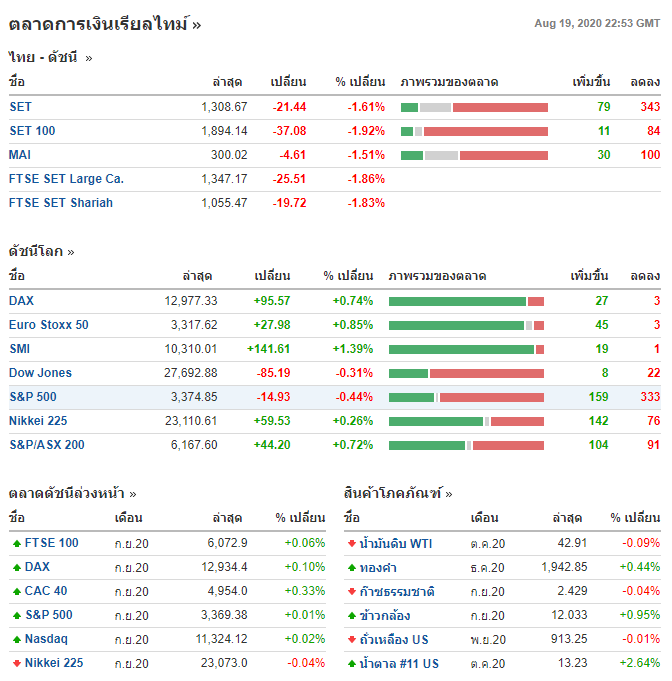Click the red down arrow beside Nikkei 225 futures
This screenshot has height=681, width=672.
pyautogui.click(x=17, y=663)
